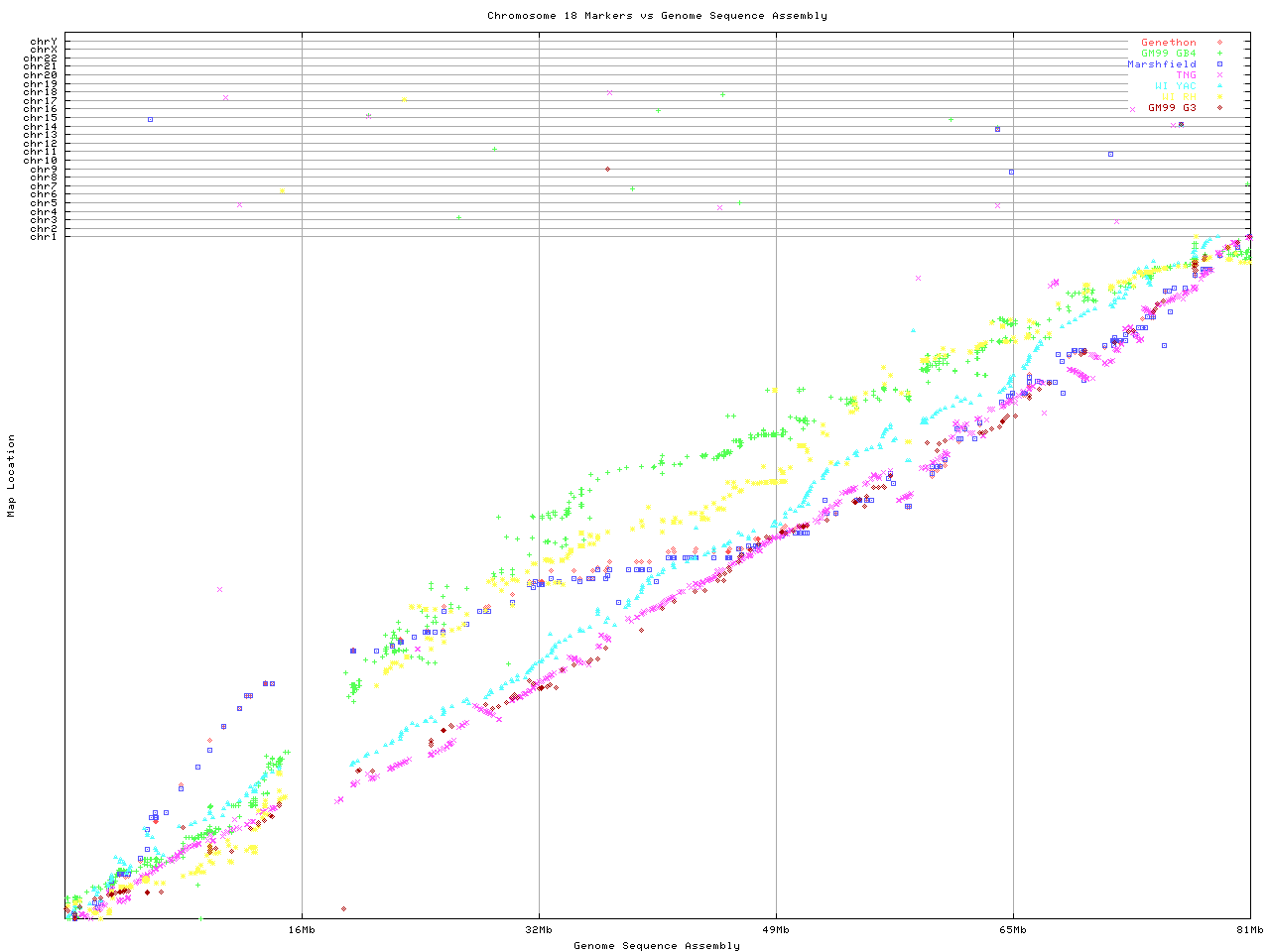
Task: Click the WI RH yellow star marker
Action: pyautogui.click(x=1219, y=97)
